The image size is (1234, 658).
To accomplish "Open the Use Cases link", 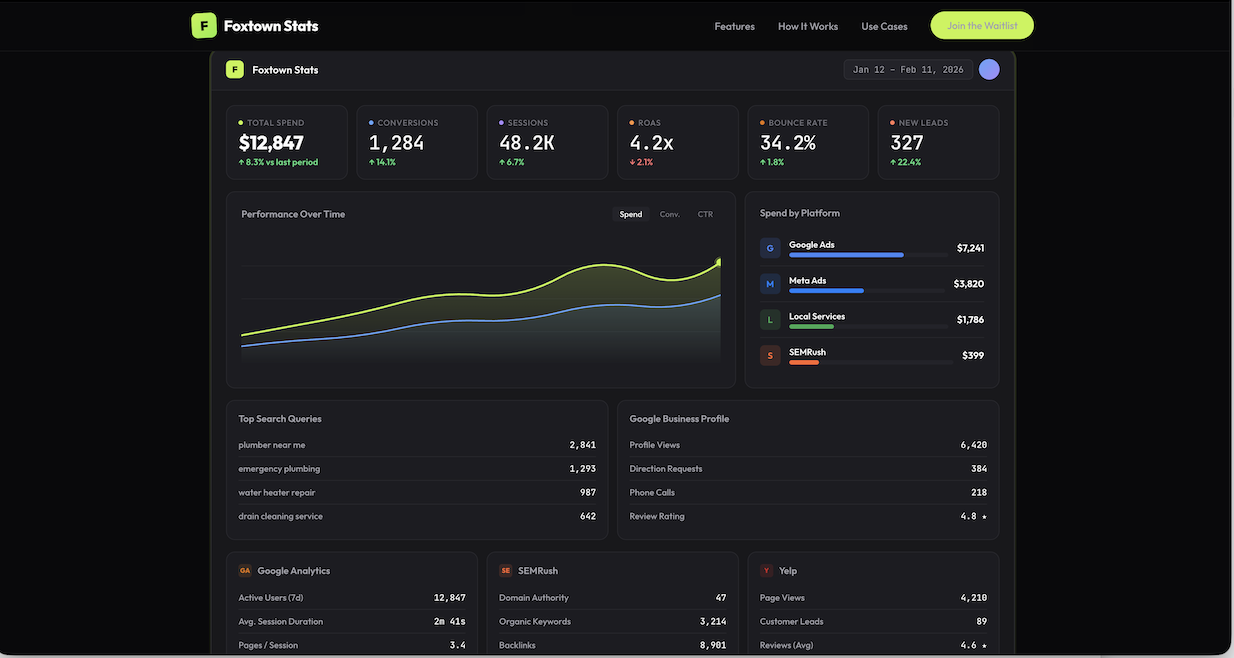I will pos(884,26).
